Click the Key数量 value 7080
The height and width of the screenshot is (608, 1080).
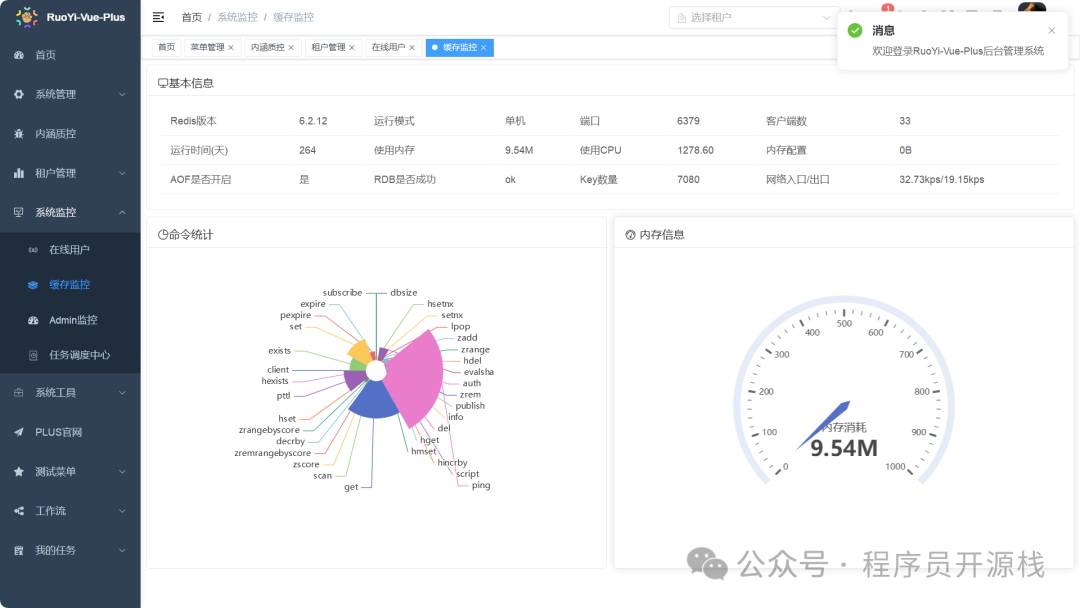[688, 180]
